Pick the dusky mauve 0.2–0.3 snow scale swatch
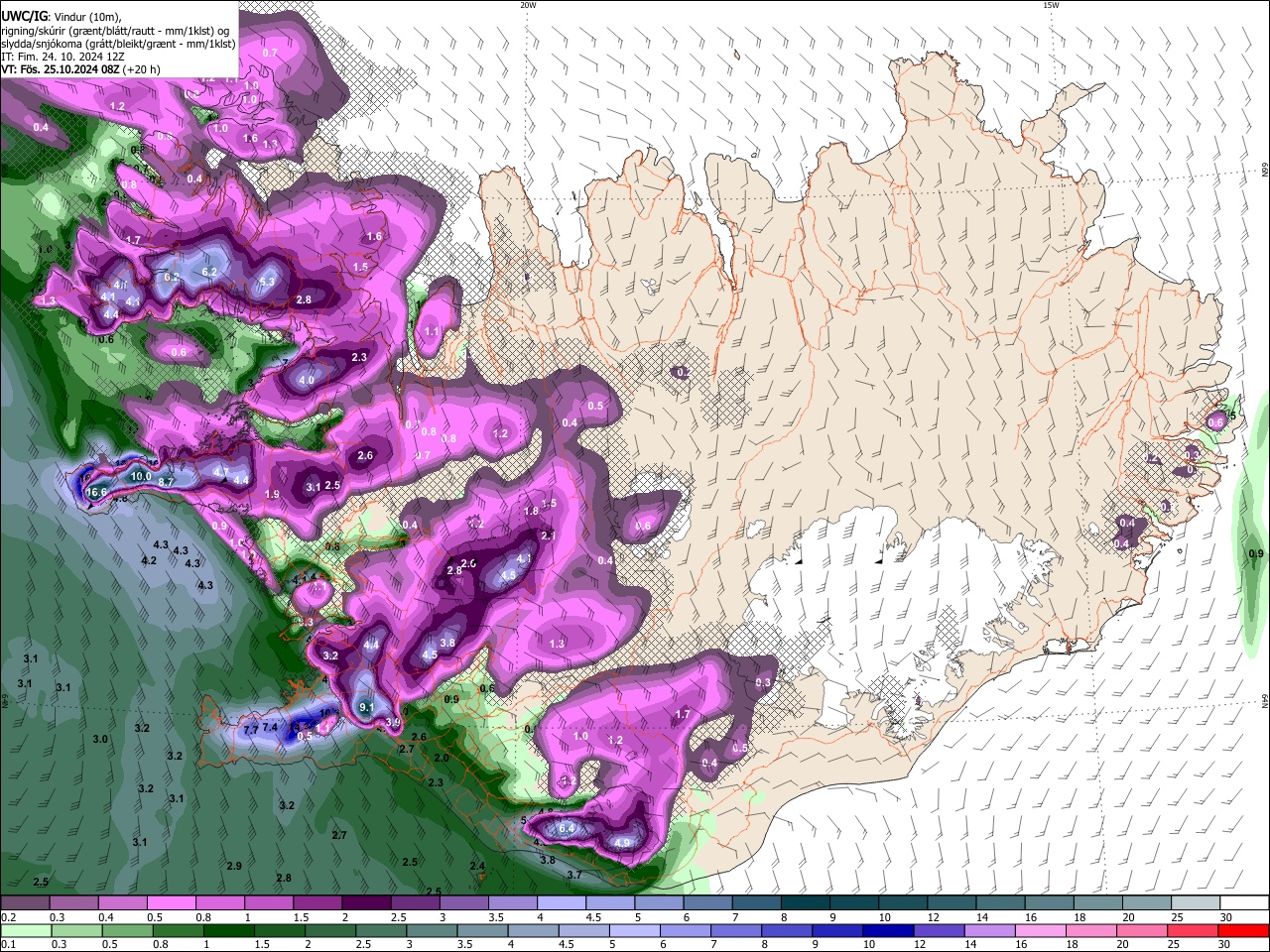The image size is (1270, 952). pos(25,903)
